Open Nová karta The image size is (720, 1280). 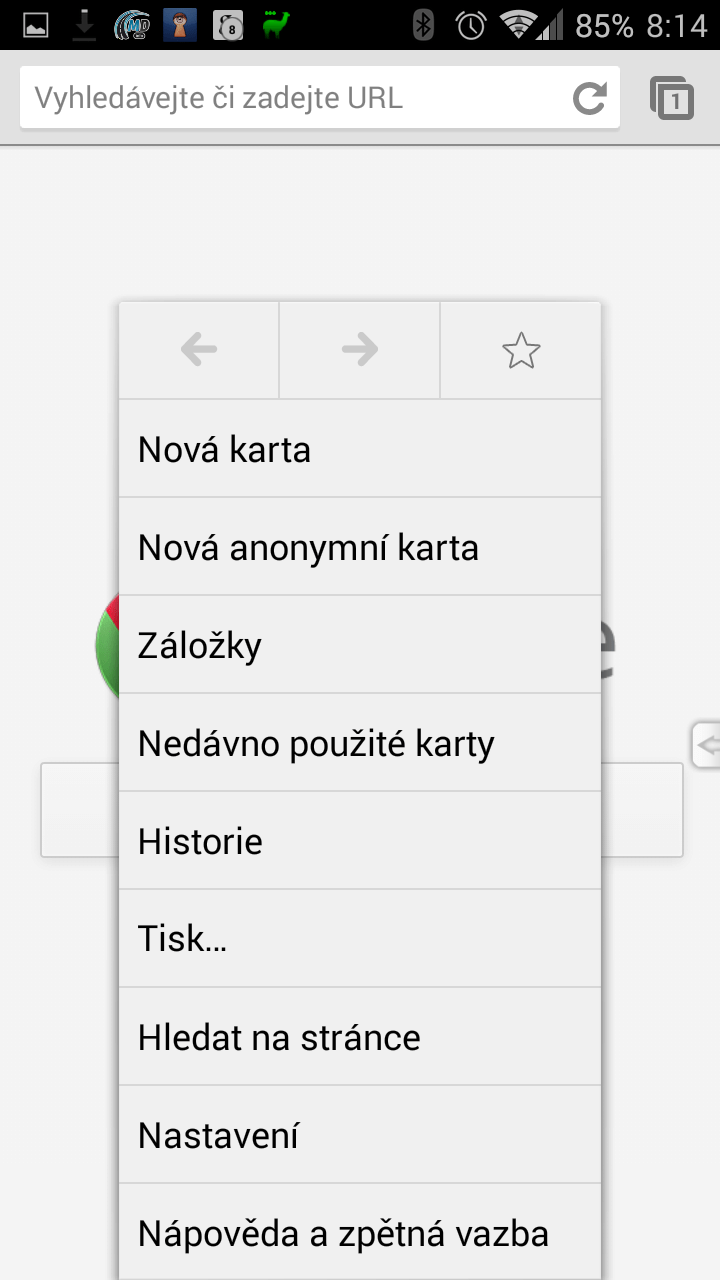(360, 448)
